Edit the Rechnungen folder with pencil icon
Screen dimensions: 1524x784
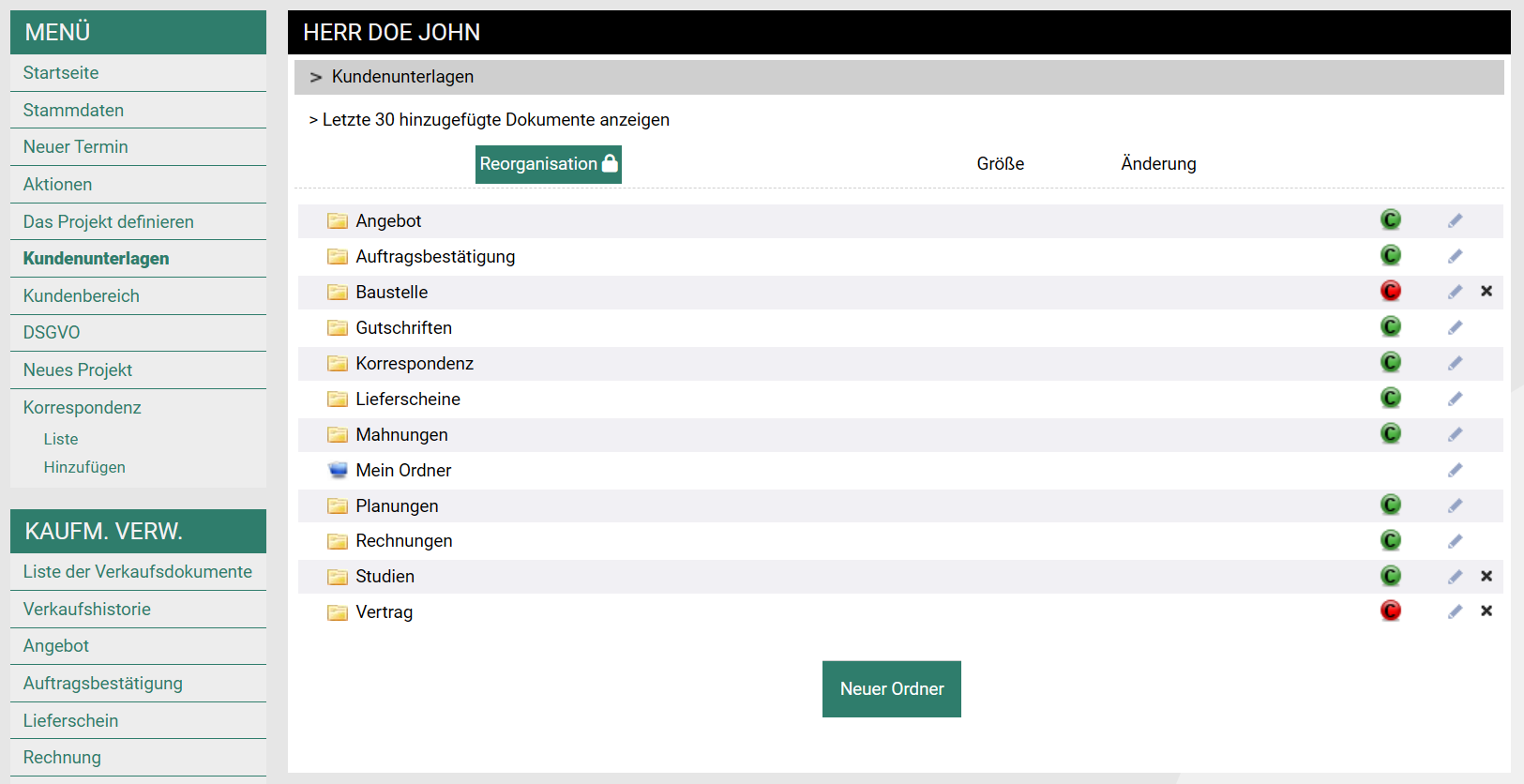click(1455, 541)
